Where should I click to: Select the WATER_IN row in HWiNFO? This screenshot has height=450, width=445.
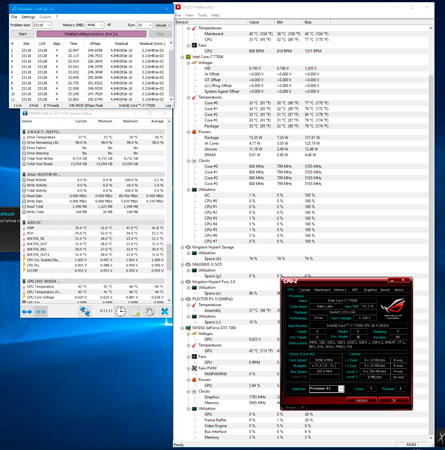tap(93, 239)
